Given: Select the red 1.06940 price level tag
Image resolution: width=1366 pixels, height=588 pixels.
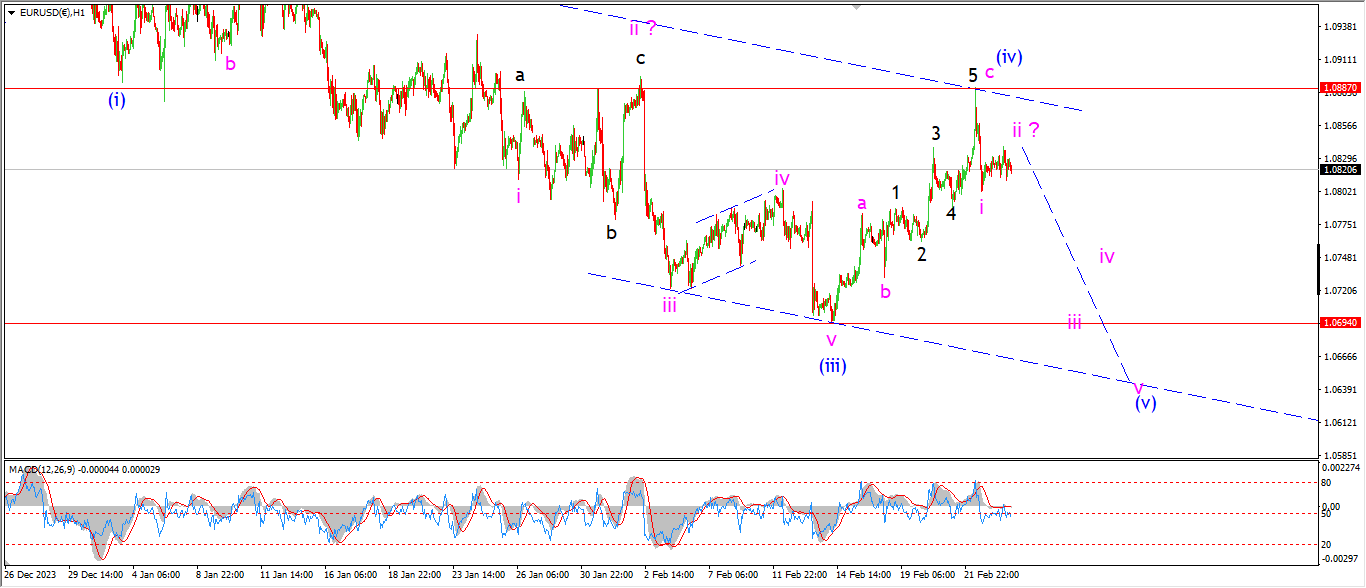Looking at the screenshot, I should (x=1339, y=323).
